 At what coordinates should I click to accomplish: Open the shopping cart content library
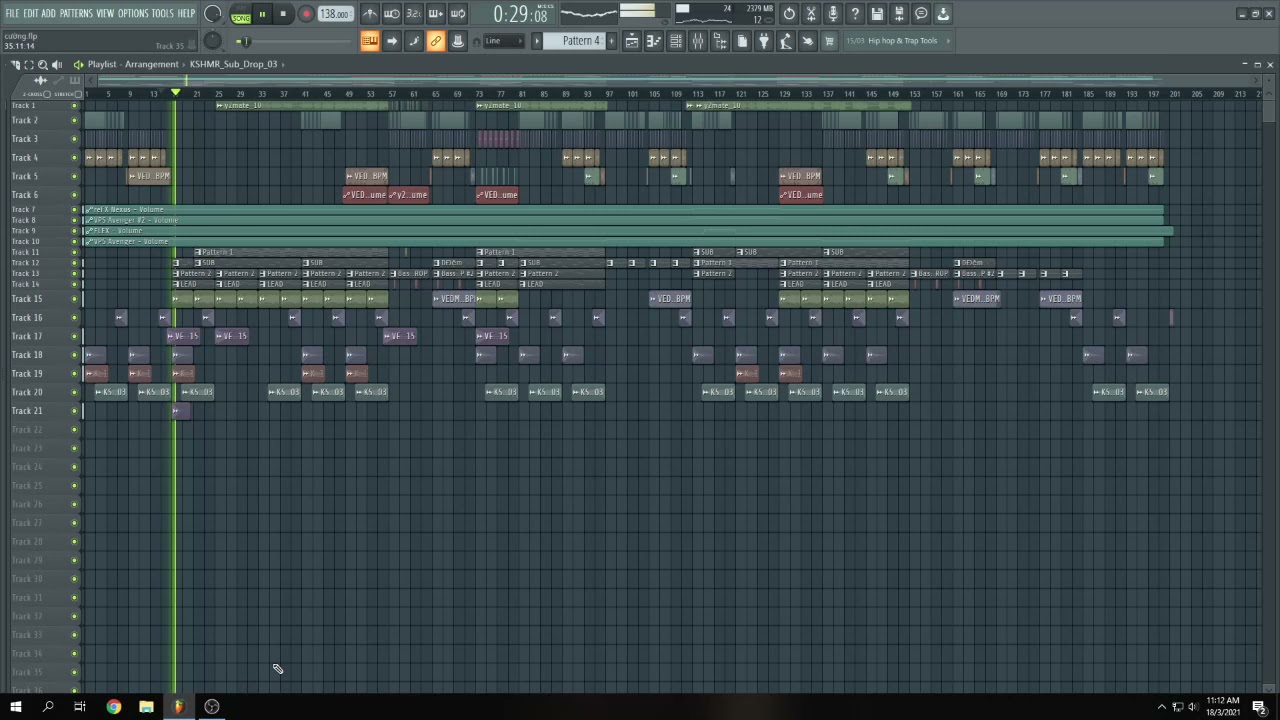829,41
